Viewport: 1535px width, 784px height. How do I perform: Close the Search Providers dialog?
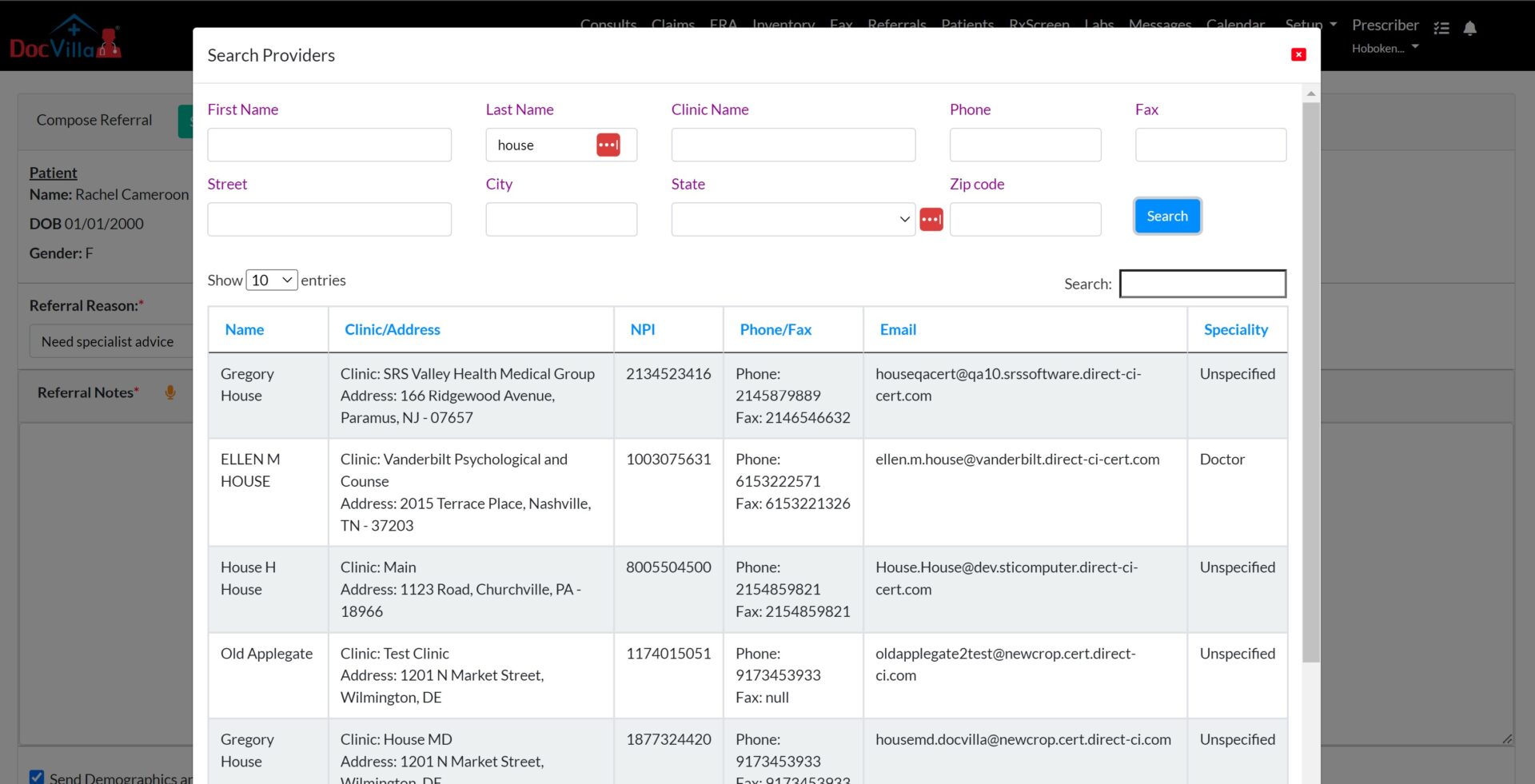click(1298, 54)
